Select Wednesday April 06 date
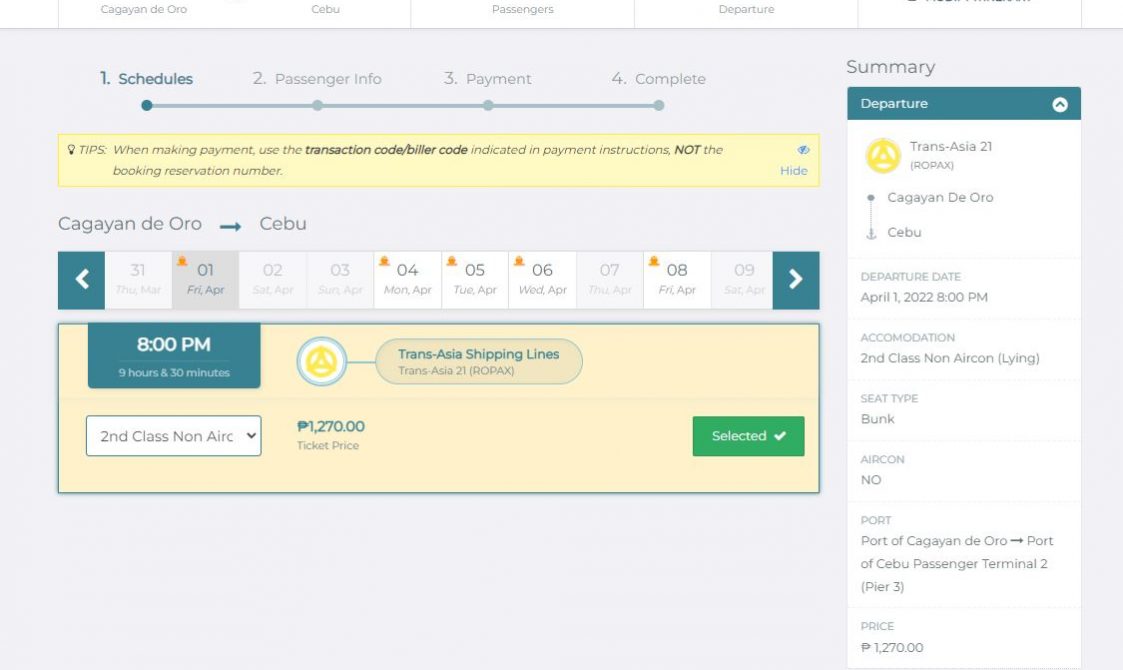This screenshot has height=670, width=1123. click(x=542, y=280)
